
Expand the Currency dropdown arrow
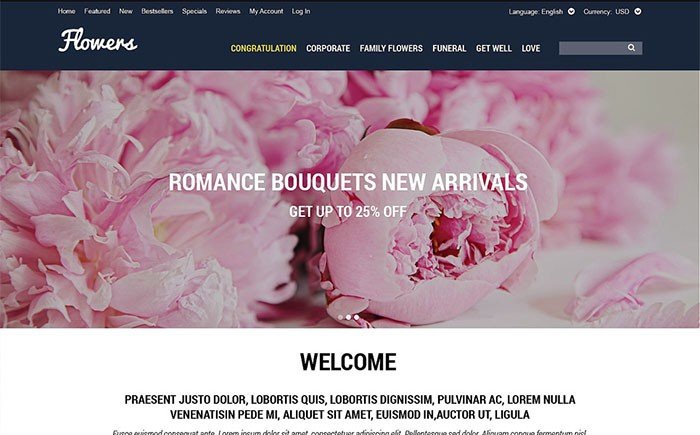(638, 12)
